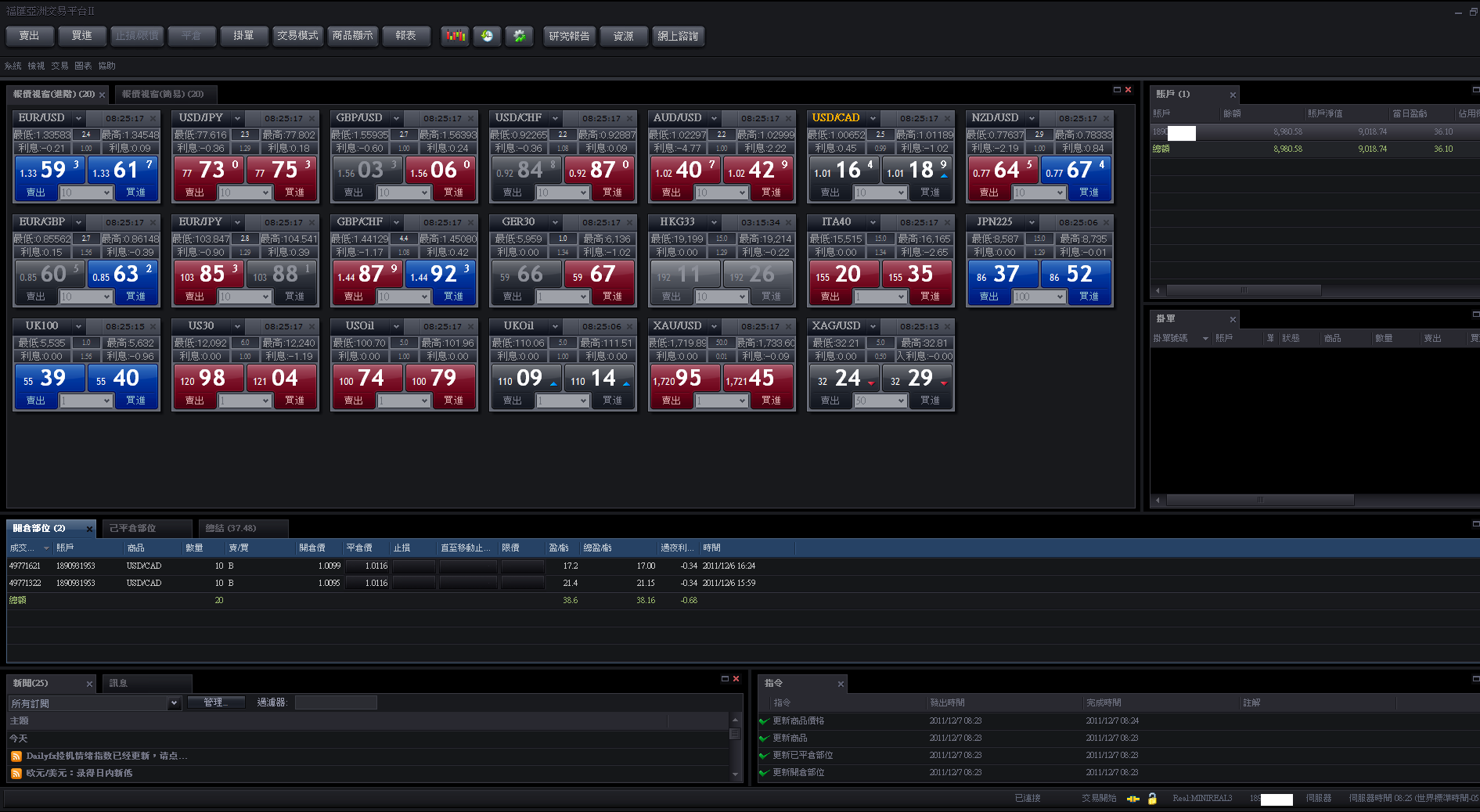Image resolution: width=1480 pixels, height=812 pixels.
Task: Open the 系統 menu
Action: 13,66
